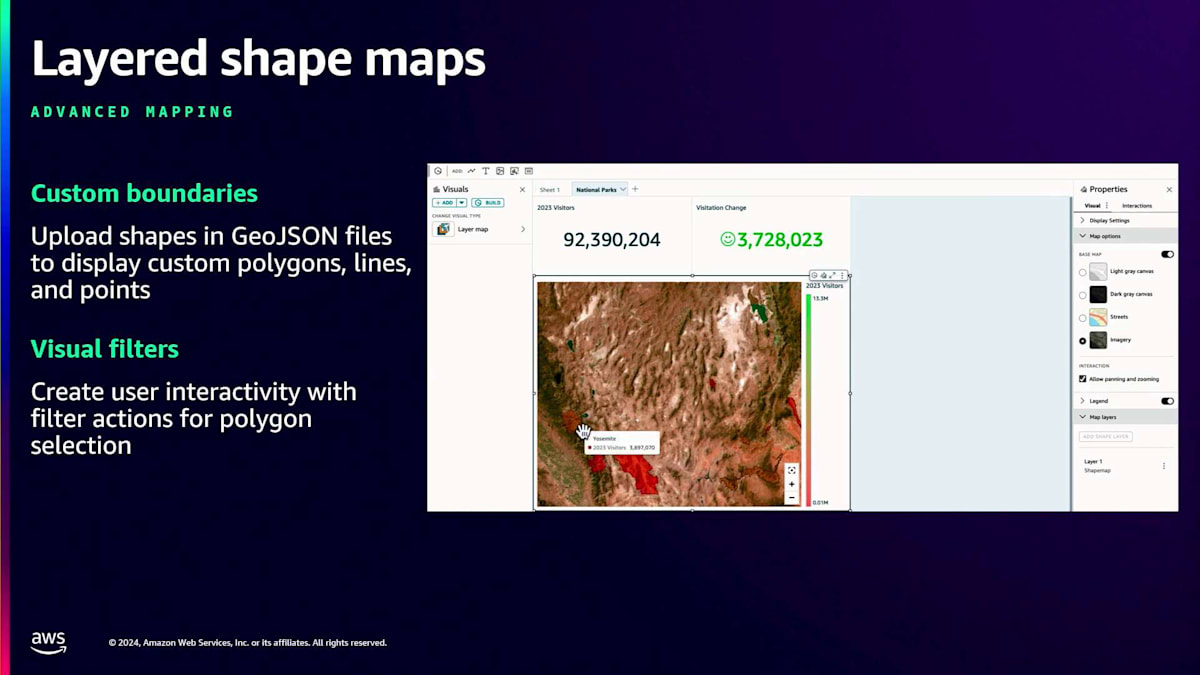
Task: Click the Imagery map thumbnail
Action: click(x=1098, y=340)
